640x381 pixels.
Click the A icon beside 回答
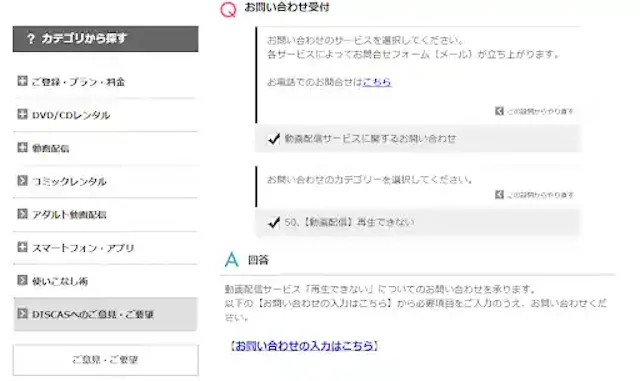[231, 260]
